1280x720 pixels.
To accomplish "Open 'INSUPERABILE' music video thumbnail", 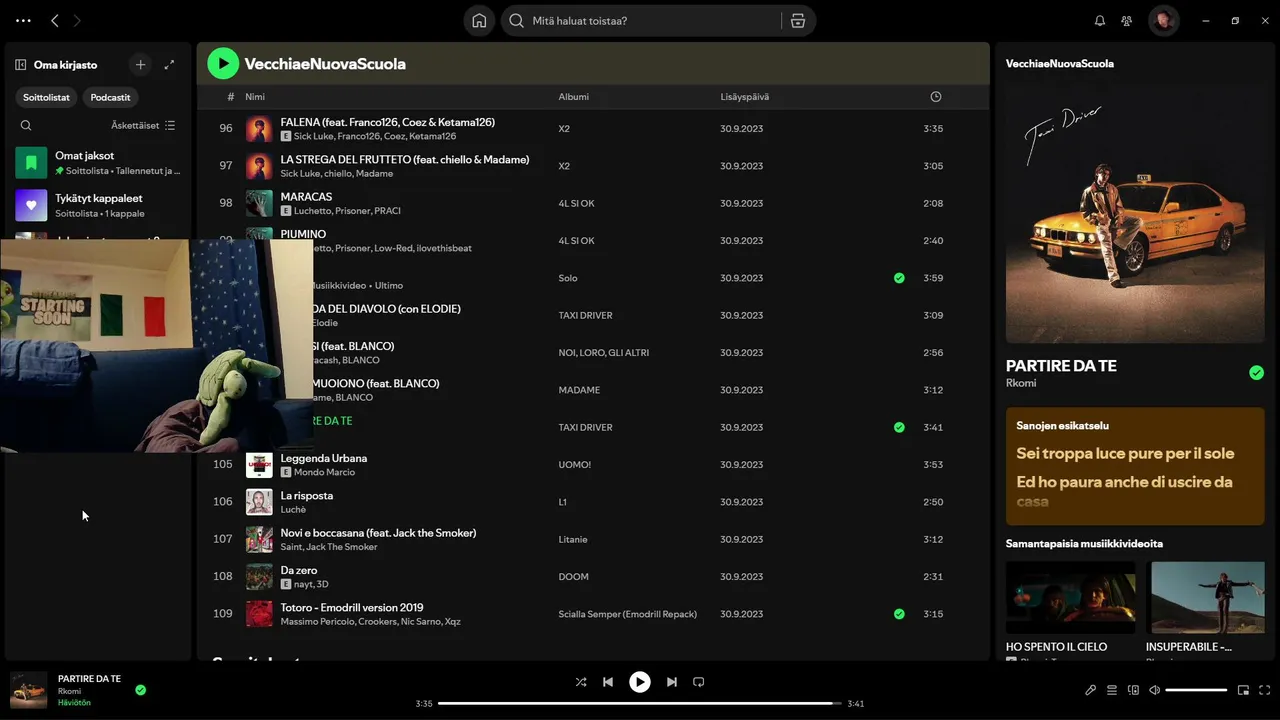I will click(1206, 597).
